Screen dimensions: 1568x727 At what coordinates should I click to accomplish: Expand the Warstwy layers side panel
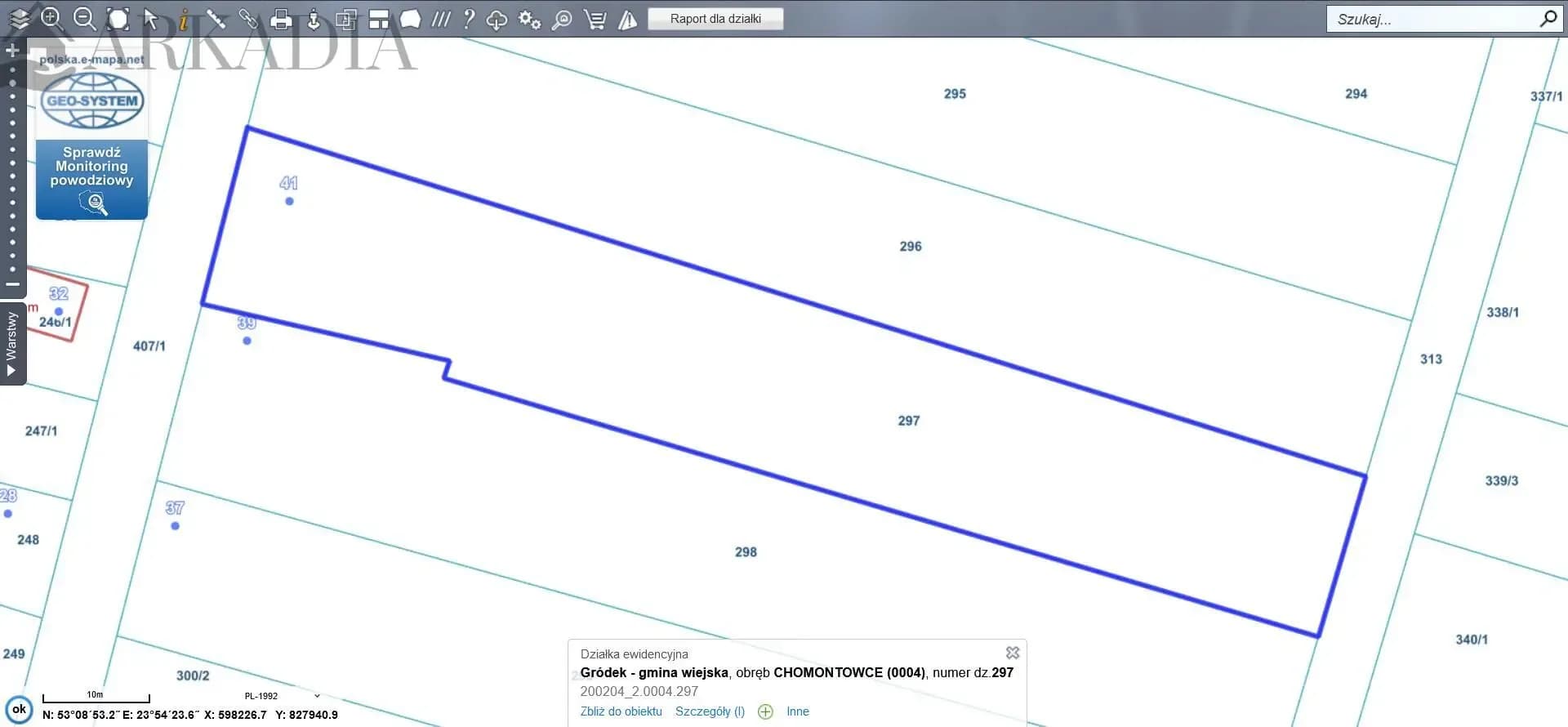pos(11,343)
